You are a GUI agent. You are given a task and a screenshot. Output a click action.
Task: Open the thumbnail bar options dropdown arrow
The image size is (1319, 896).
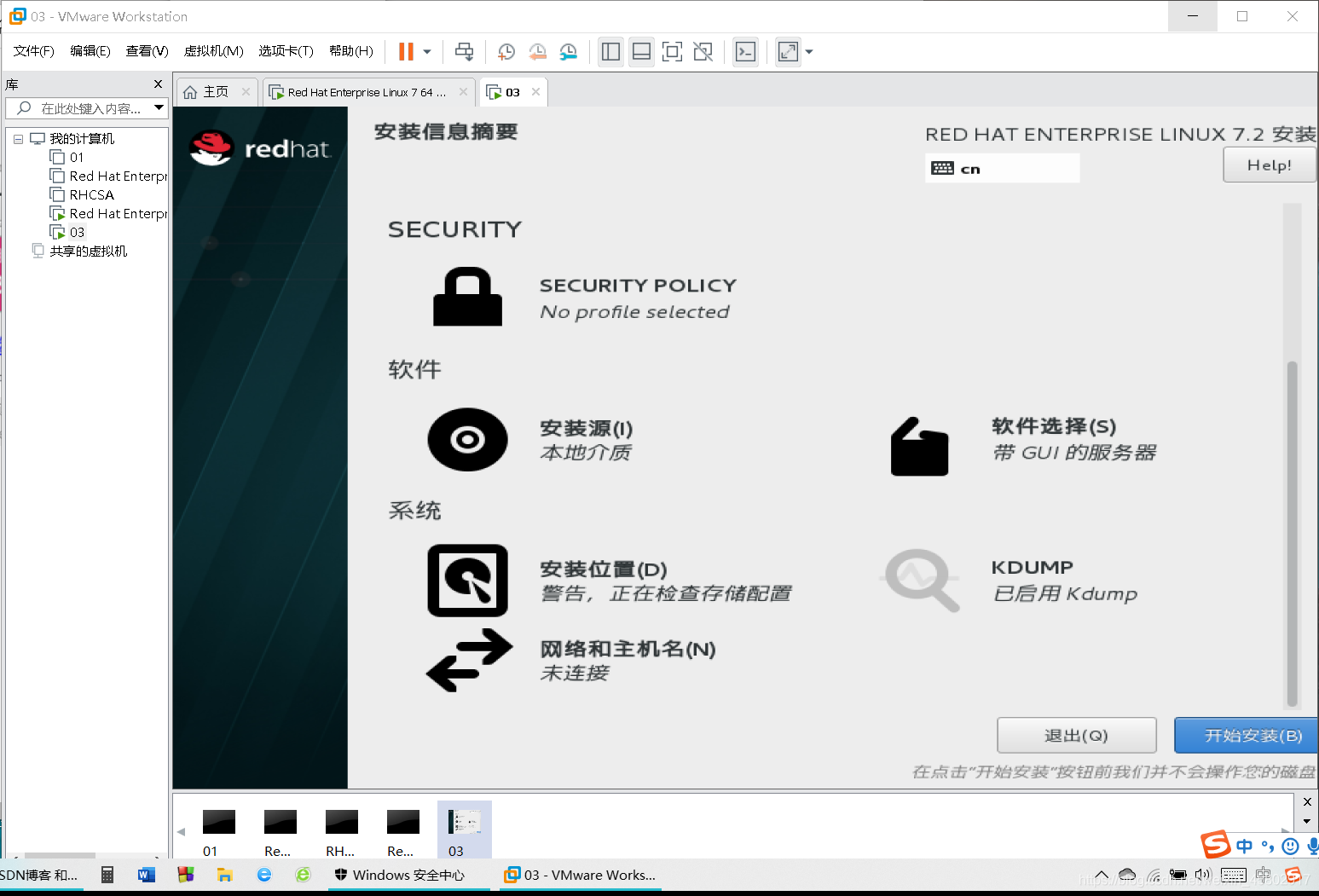pos(1307,821)
